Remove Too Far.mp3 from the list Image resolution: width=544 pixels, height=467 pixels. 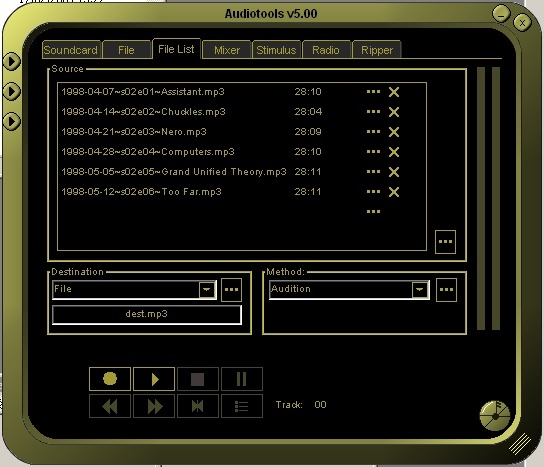(x=394, y=192)
